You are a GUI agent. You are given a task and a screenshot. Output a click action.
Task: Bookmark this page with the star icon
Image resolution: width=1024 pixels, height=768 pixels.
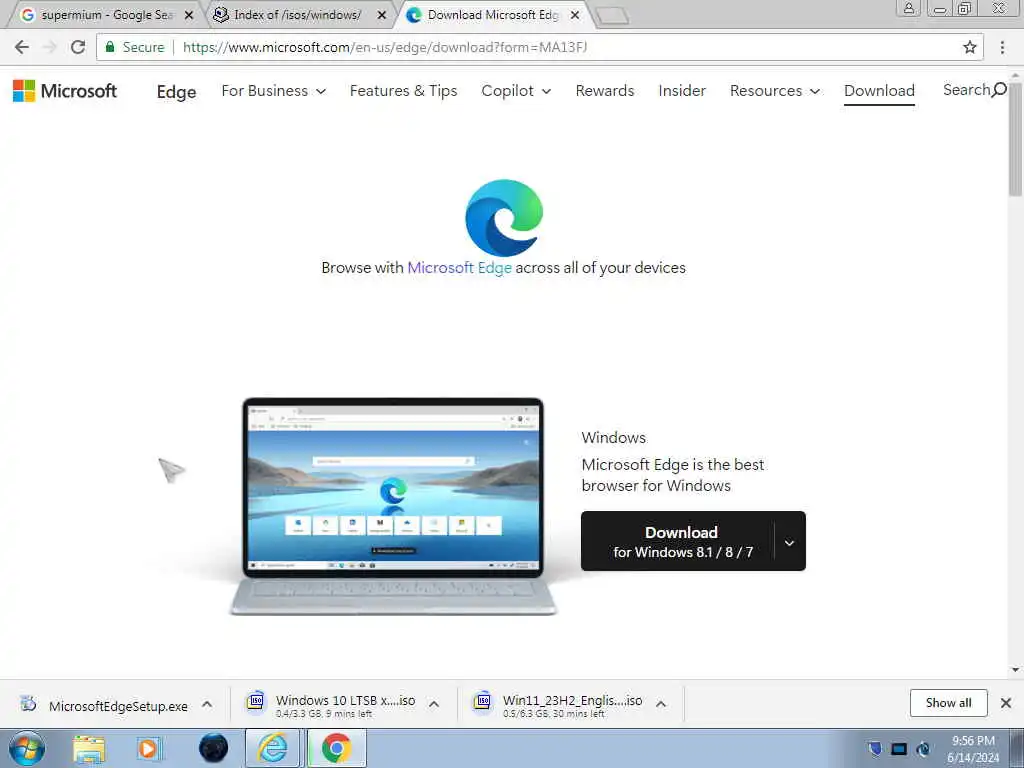(x=970, y=47)
